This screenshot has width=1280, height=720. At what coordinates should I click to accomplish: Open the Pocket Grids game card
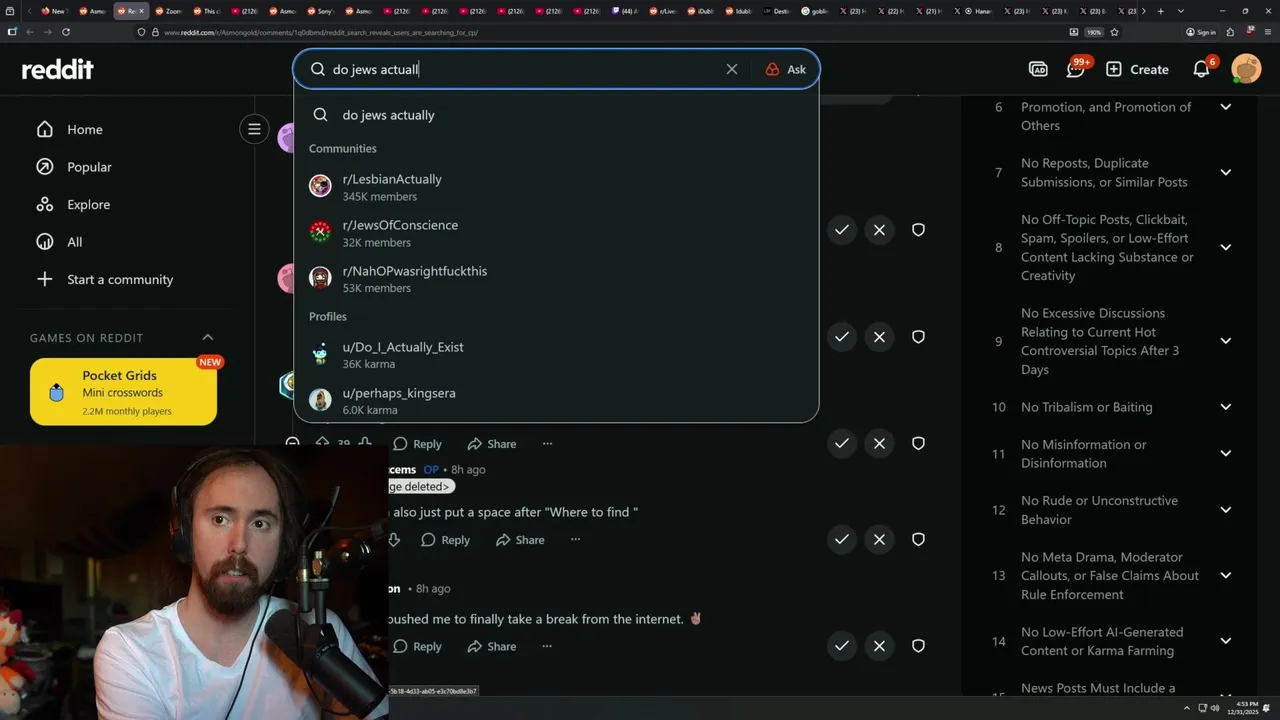123,392
